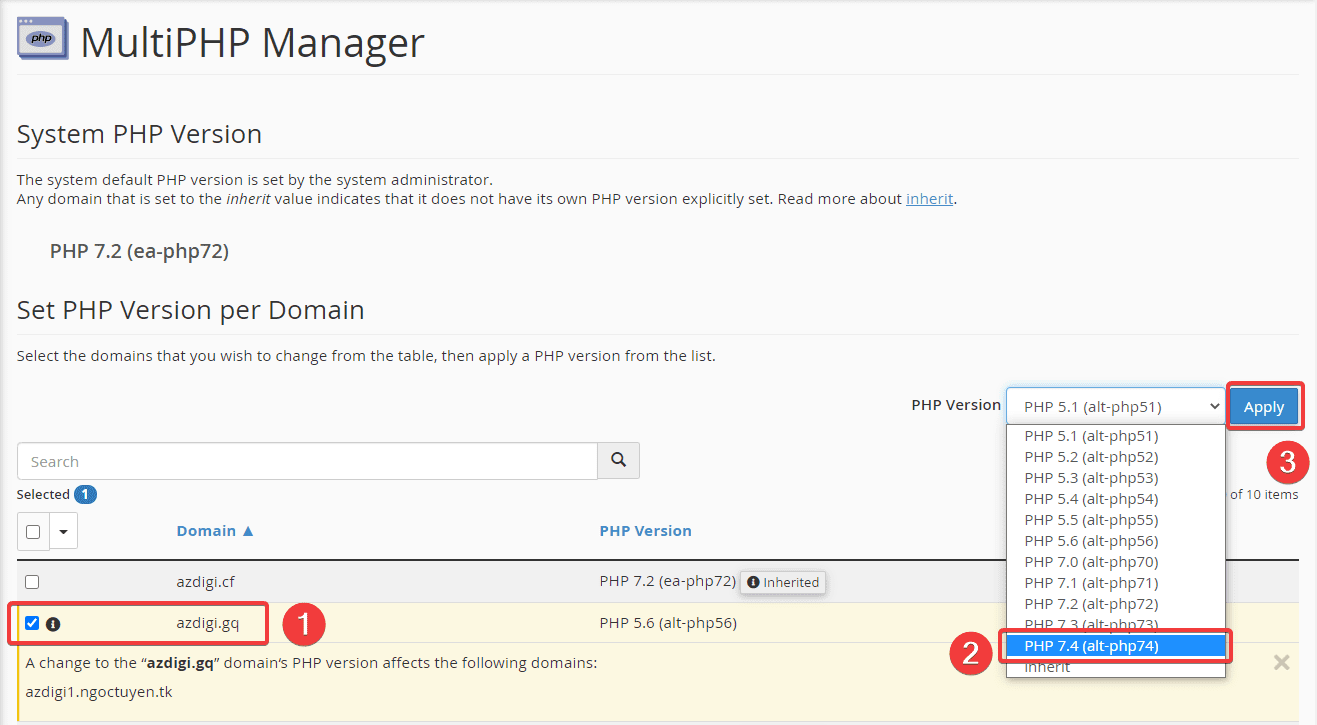Click the Domain column sort arrow
1317x725 pixels.
[x=248, y=531]
